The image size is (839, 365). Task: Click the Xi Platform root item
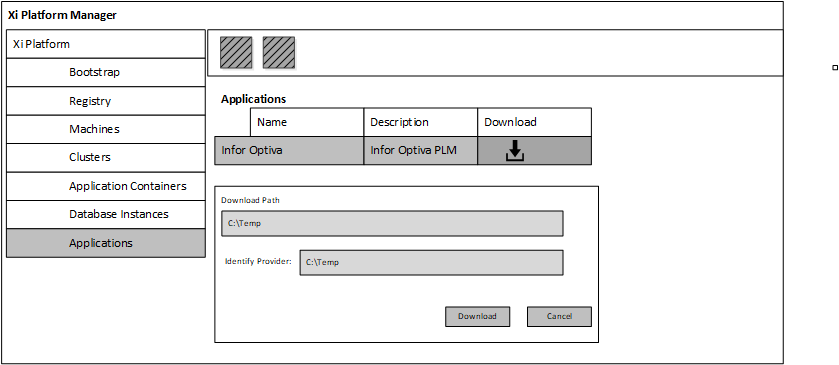point(105,44)
